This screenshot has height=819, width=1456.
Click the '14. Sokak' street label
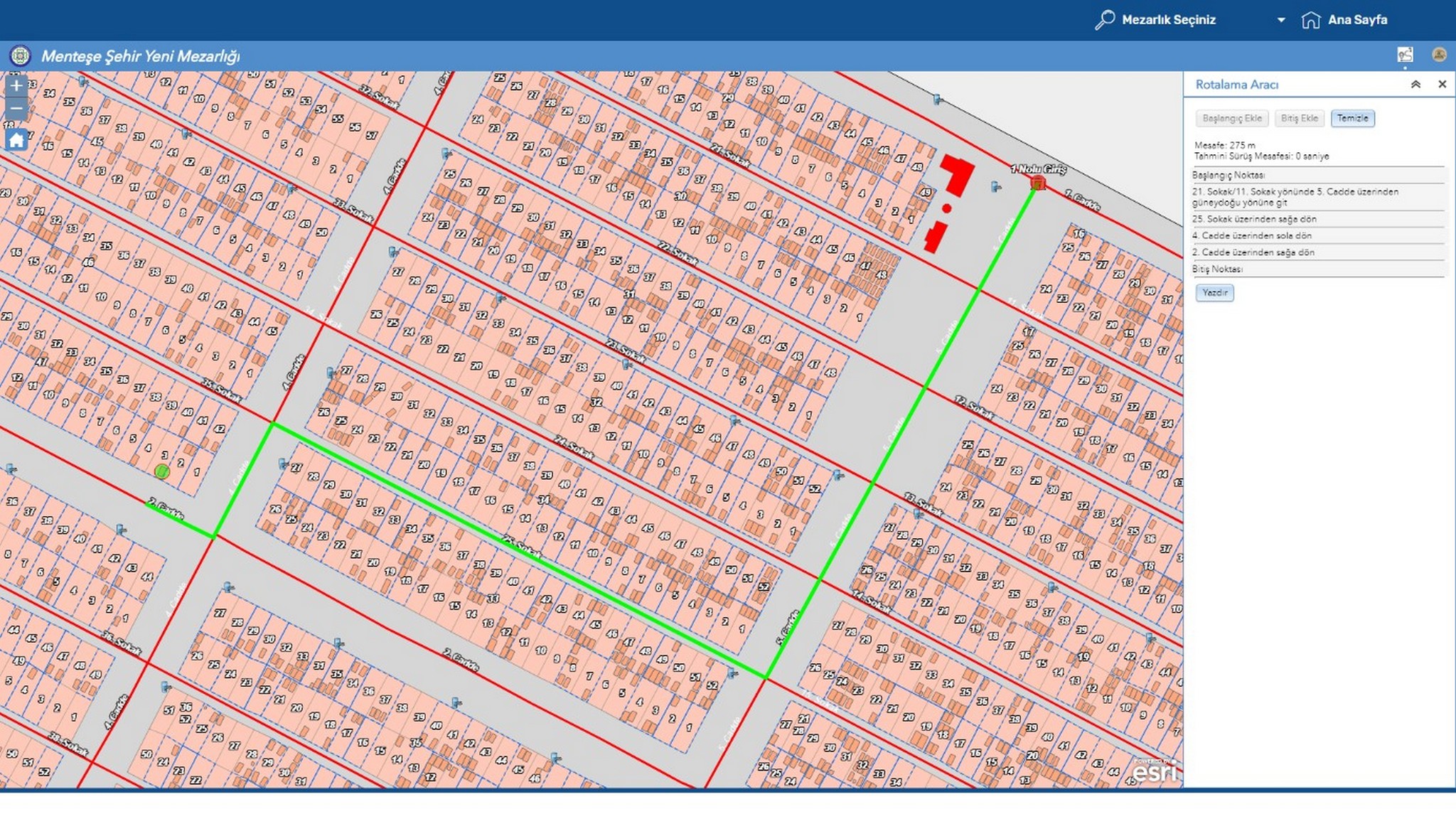(x=871, y=601)
